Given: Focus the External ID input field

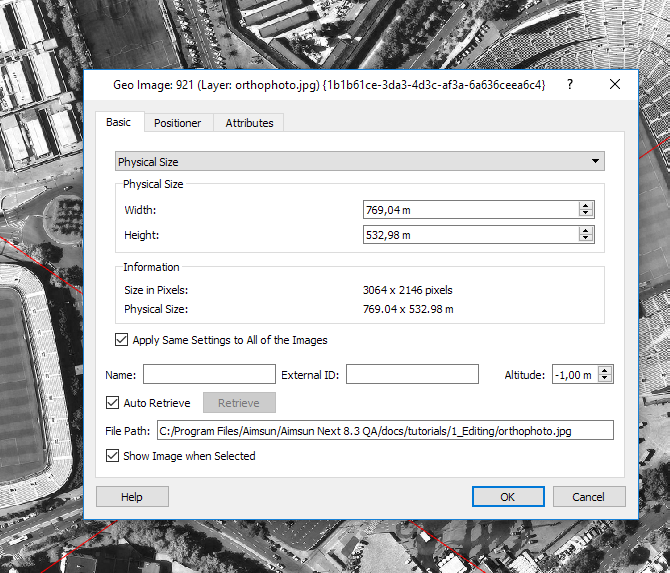Looking at the screenshot, I should [x=415, y=375].
